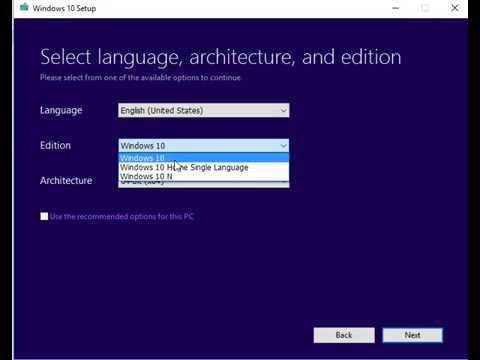Viewport: 480px width, 360px height.
Task: Collapse the Edition combo box
Action: [204, 146]
